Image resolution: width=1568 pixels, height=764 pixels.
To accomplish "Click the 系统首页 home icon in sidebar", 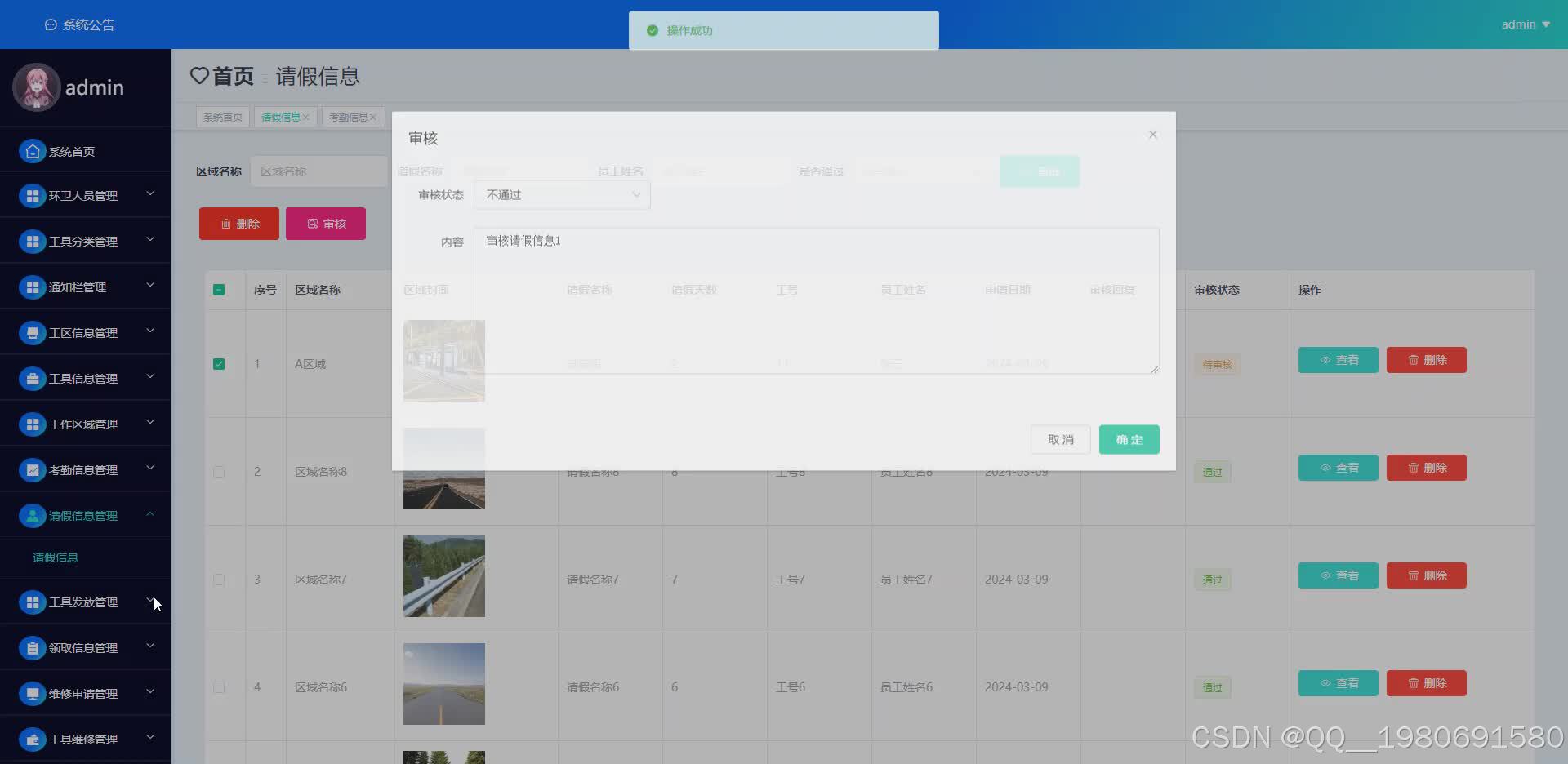I will pyautogui.click(x=33, y=151).
